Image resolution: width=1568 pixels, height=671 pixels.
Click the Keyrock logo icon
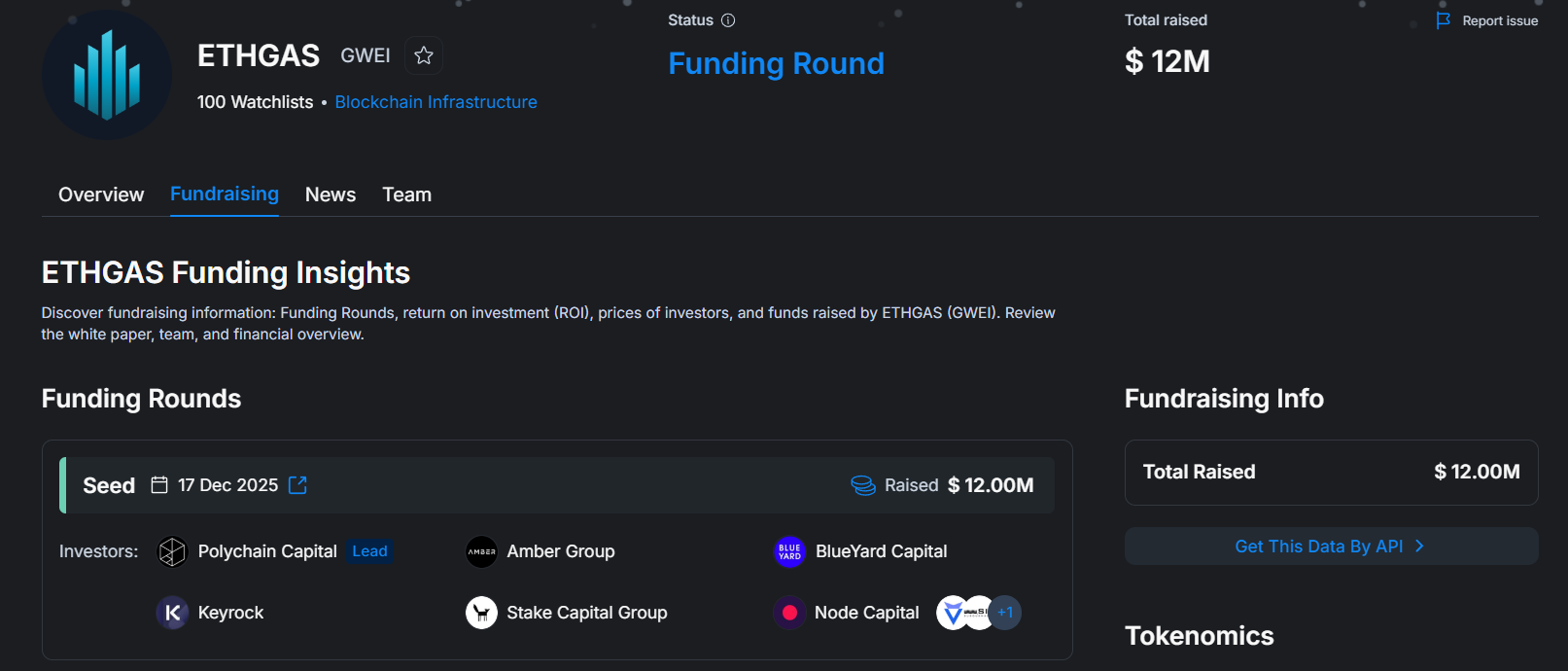172,613
